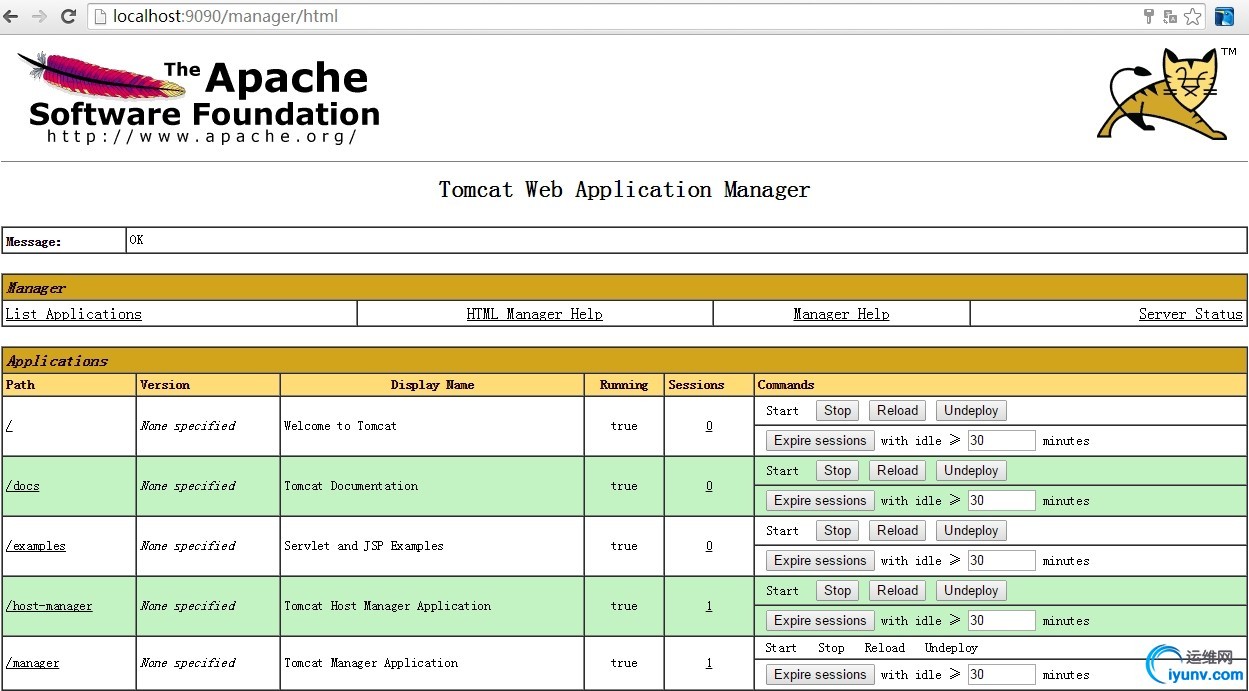Image resolution: width=1249 pixels, height=691 pixels.
Task: Open saved password key icon in address bar
Action: (x=1148, y=16)
